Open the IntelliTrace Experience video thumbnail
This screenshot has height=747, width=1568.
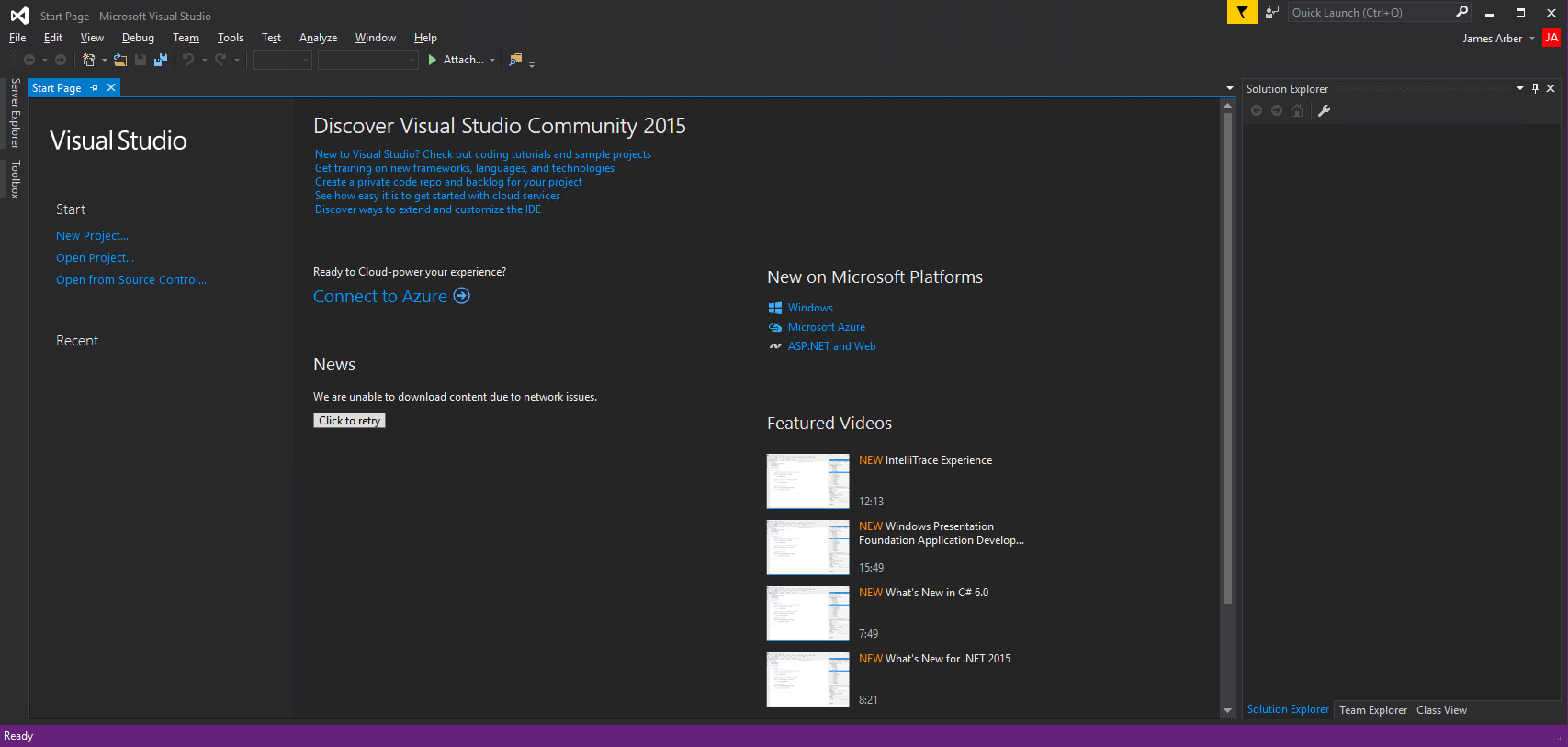pyautogui.click(x=808, y=481)
